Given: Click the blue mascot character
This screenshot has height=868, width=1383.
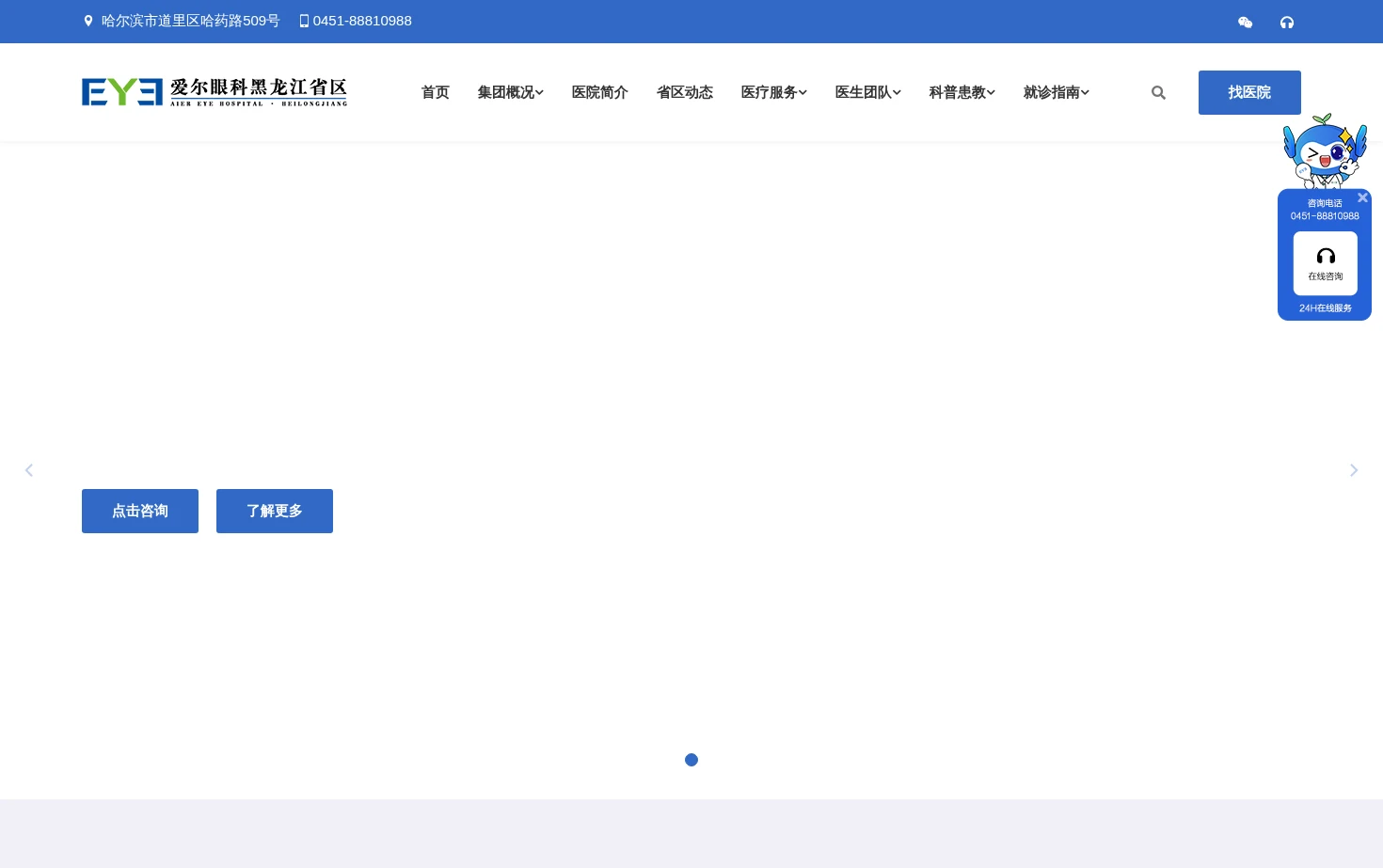Looking at the screenshot, I should [x=1325, y=151].
